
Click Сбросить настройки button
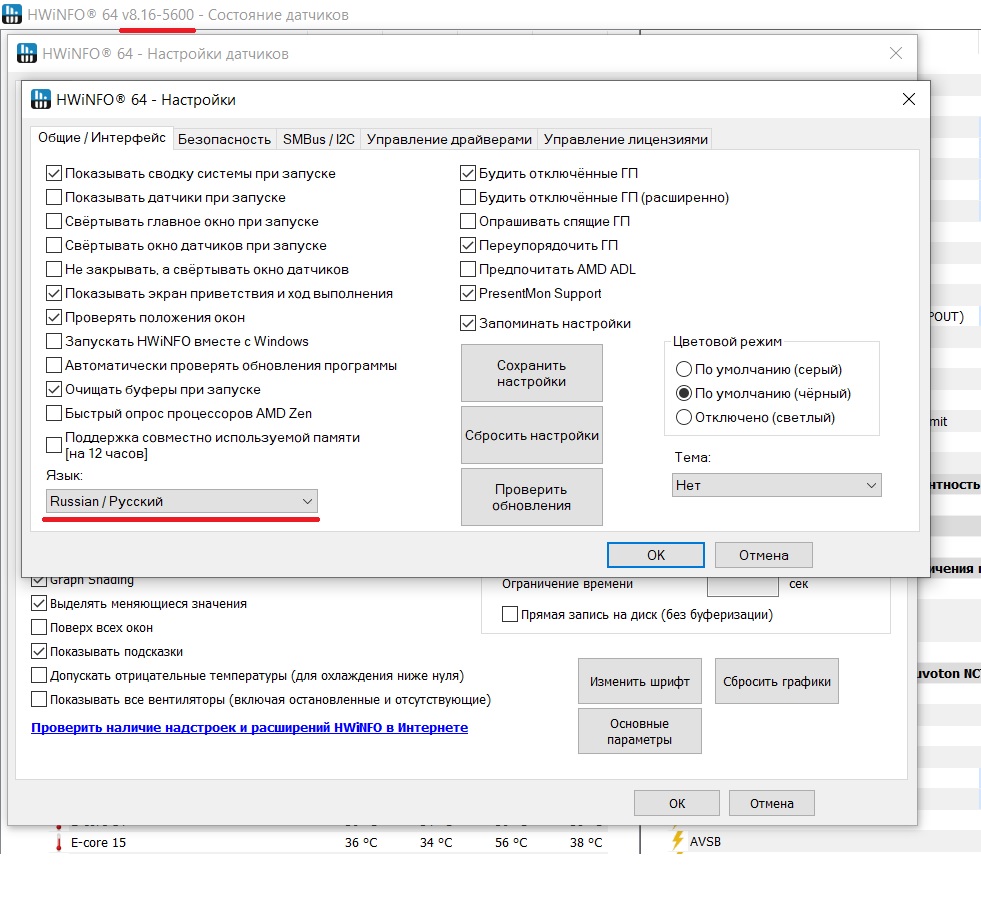tap(531, 435)
